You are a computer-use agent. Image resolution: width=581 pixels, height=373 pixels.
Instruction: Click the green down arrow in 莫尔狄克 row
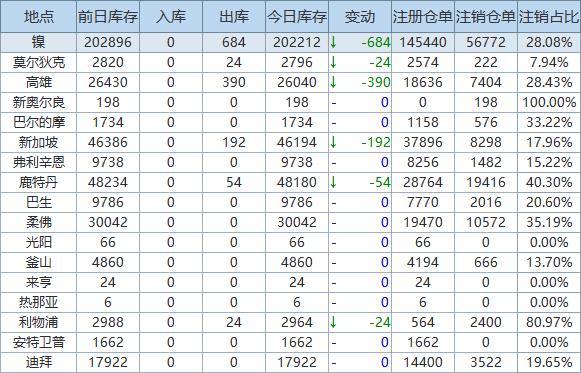click(333, 62)
